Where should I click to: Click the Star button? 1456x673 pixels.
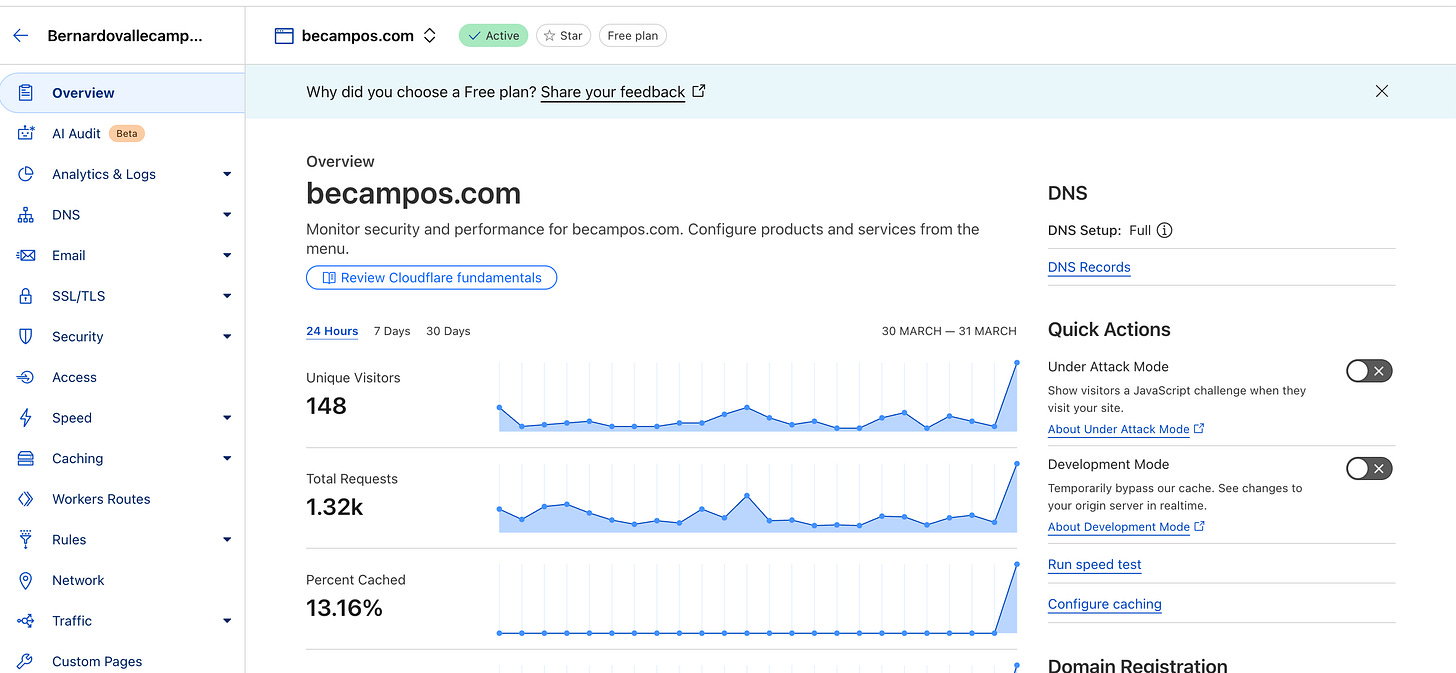click(x=563, y=36)
